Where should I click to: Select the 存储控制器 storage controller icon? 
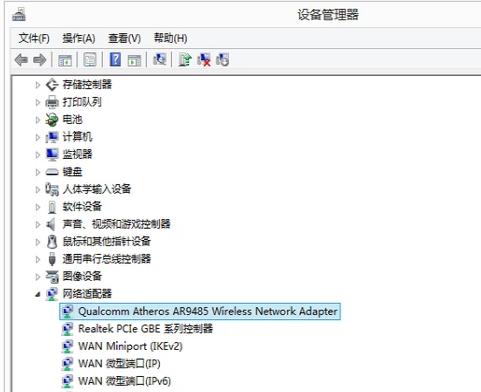click(52, 85)
